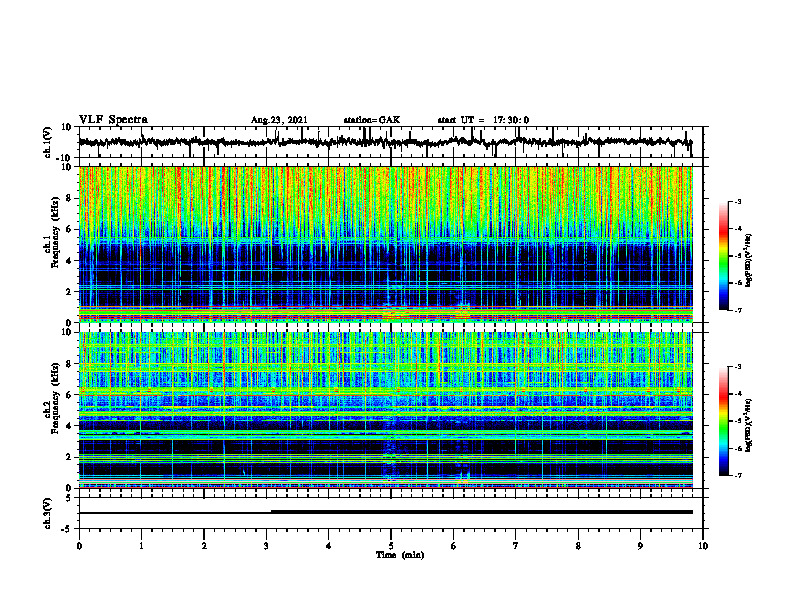
Task: Click time axis tick label "8"
Action: (578, 546)
